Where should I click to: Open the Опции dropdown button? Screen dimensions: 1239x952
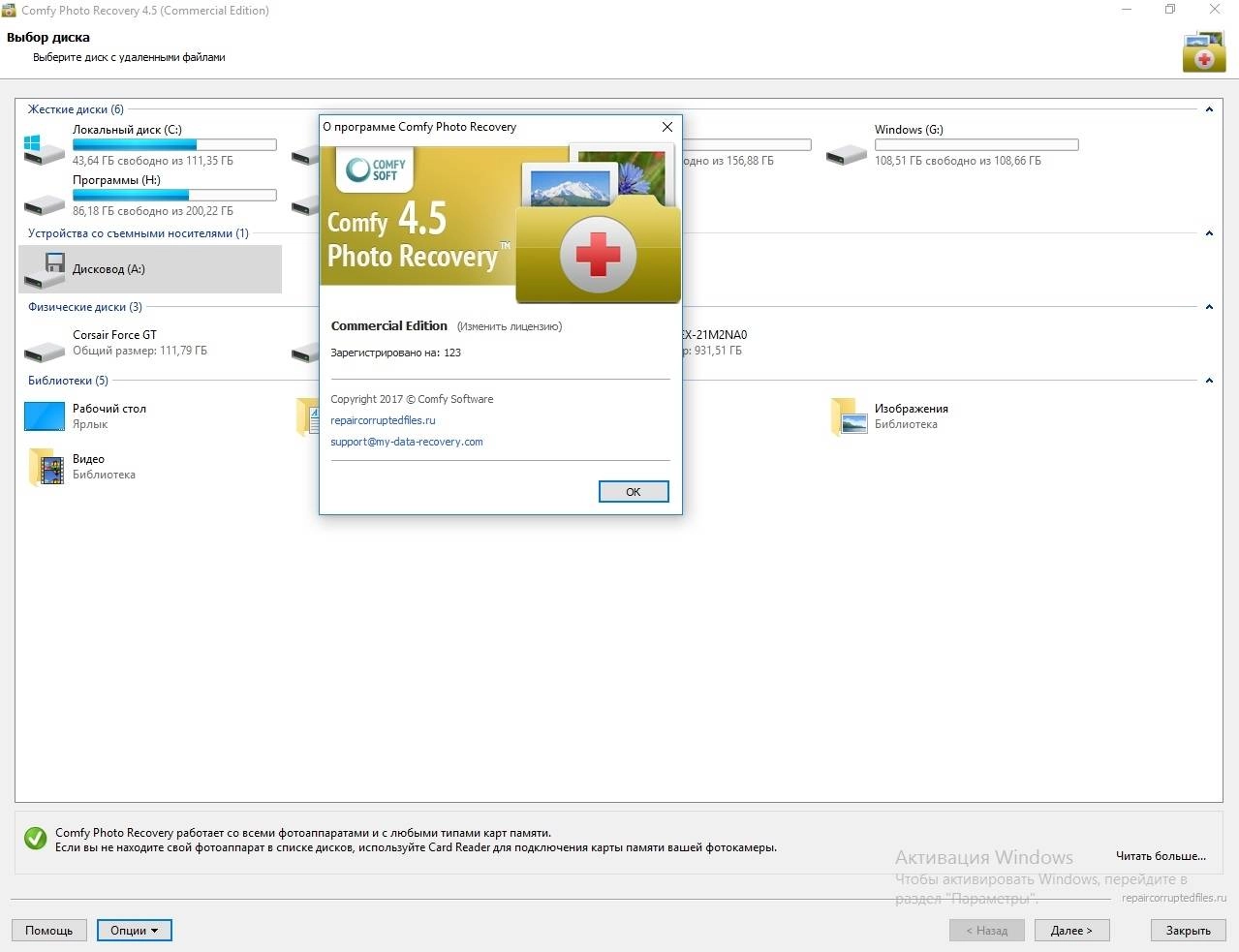[x=134, y=931]
